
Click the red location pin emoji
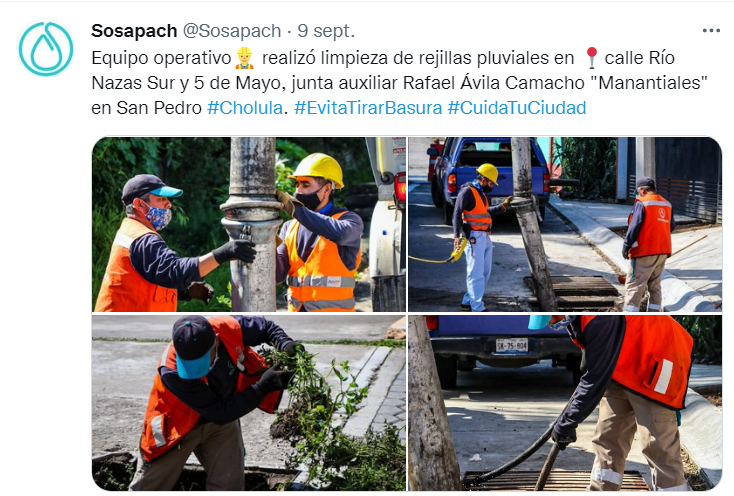[592, 58]
